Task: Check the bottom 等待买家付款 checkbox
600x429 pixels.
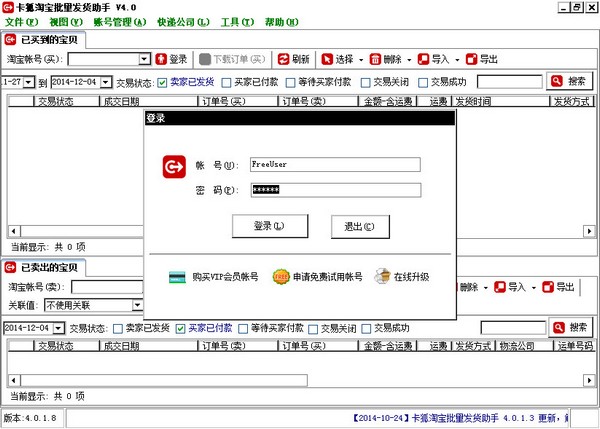Action: click(x=244, y=328)
